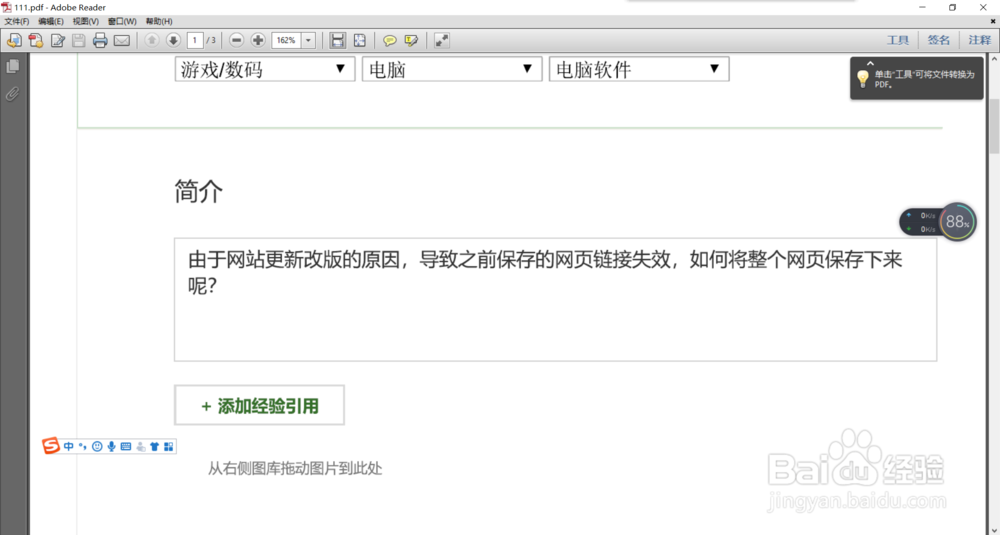Viewport: 1000px width, 535px height.
Task: Open the 工具 pane
Action: [x=898, y=40]
